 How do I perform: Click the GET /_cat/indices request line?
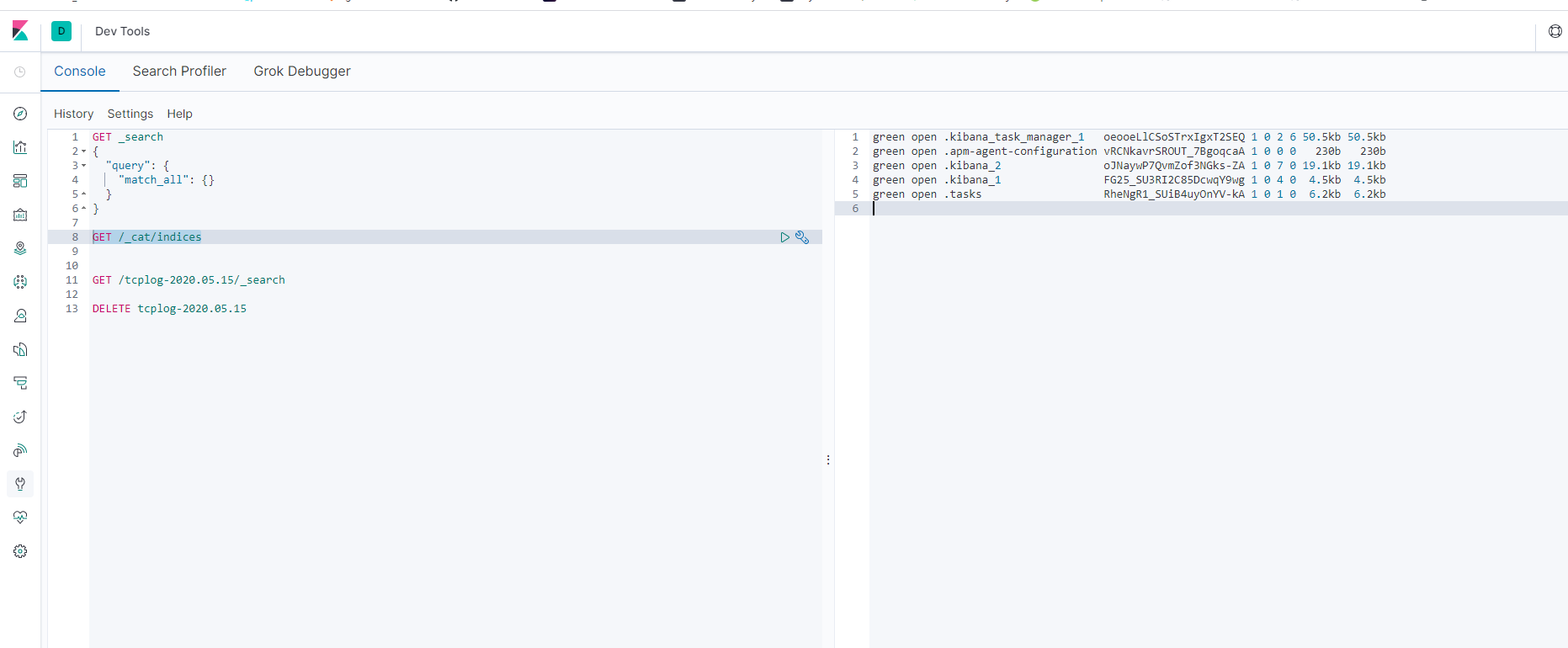pos(147,237)
